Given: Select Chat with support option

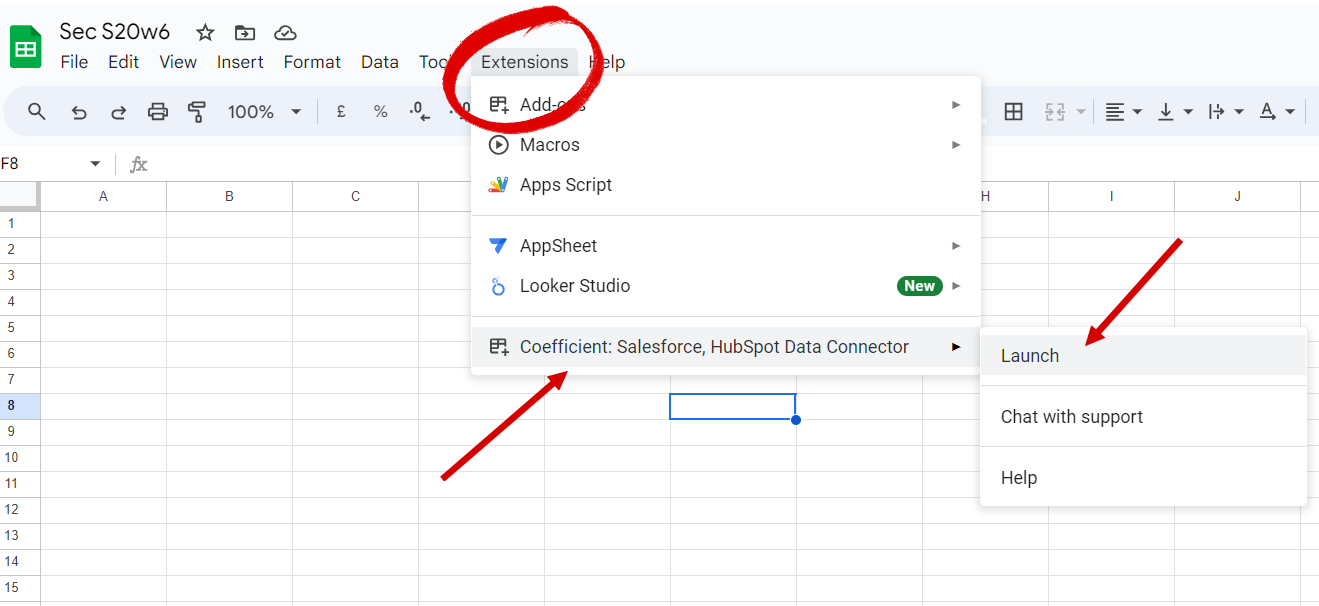Looking at the screenshot, I should pos(1071,417).
